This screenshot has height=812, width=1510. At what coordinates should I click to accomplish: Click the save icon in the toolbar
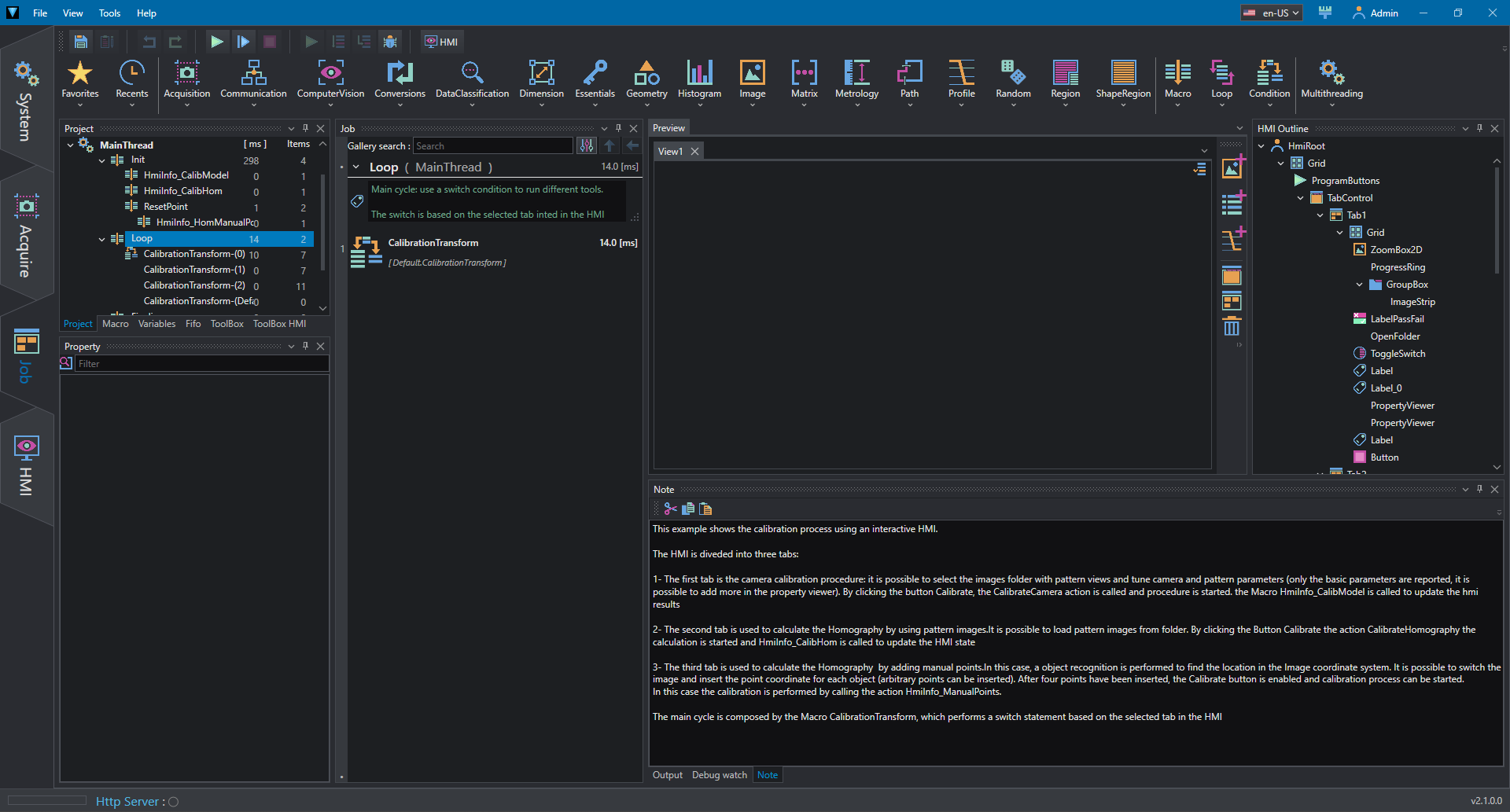81,42
